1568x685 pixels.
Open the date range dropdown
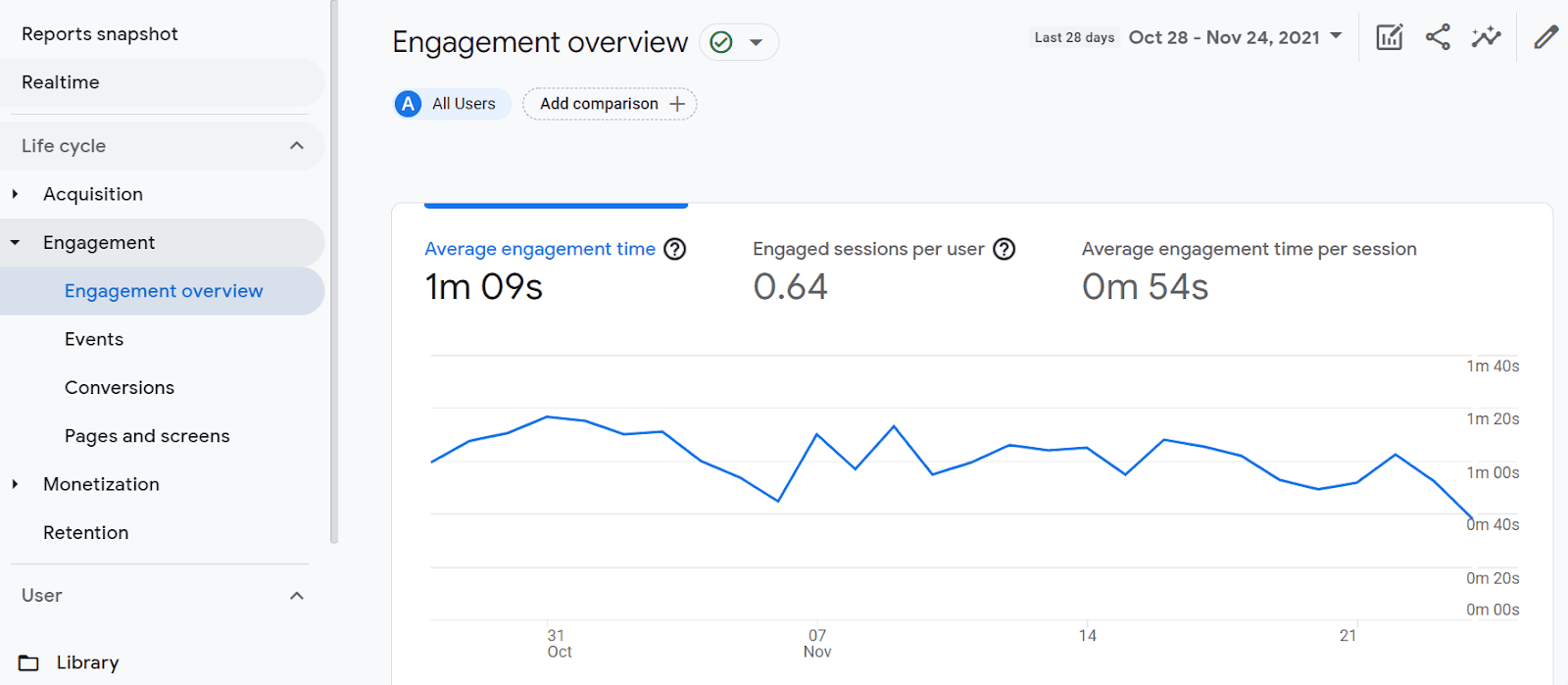[1235, 37]
